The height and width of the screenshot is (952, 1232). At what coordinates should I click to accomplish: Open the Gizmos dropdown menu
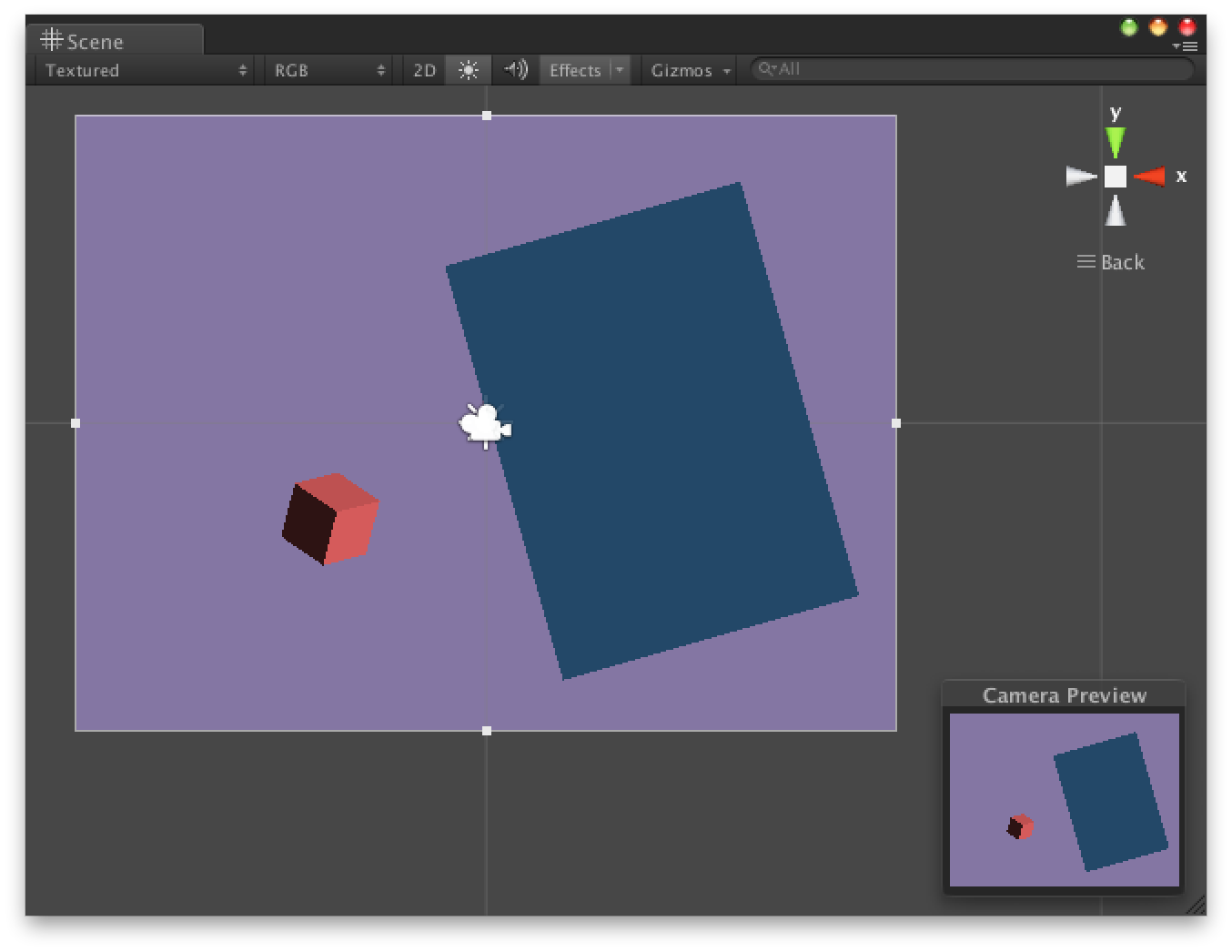coord(691,70)
